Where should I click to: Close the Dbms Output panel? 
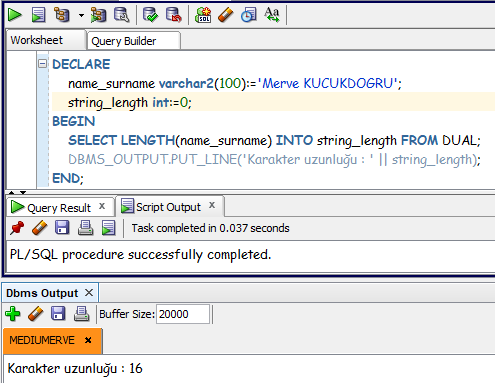pos(89,293)
